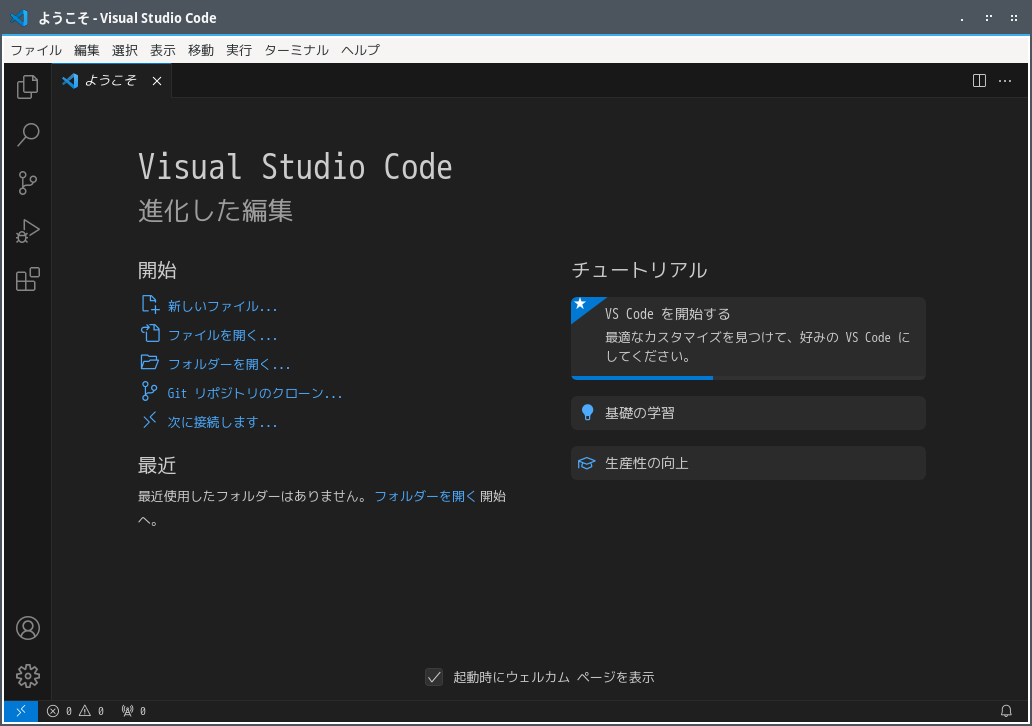Open the 基礎の学習 tutorial
Screen dimensions: 1032x726
coord(748,413)
